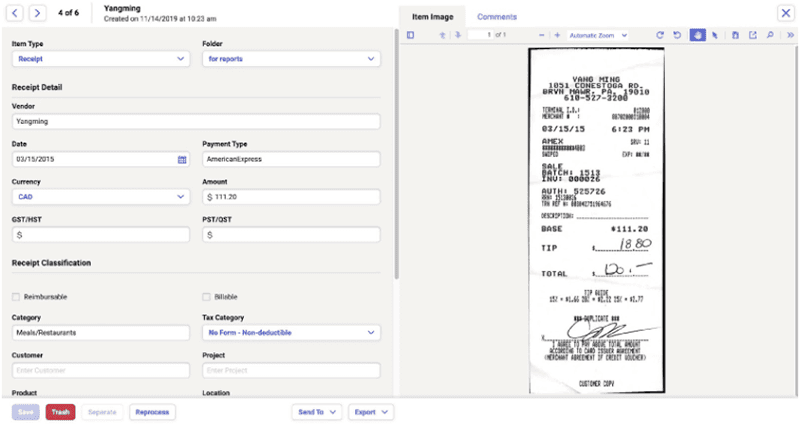
Task: Open the Item Type dropdown
Action: [x=101, y=59]
